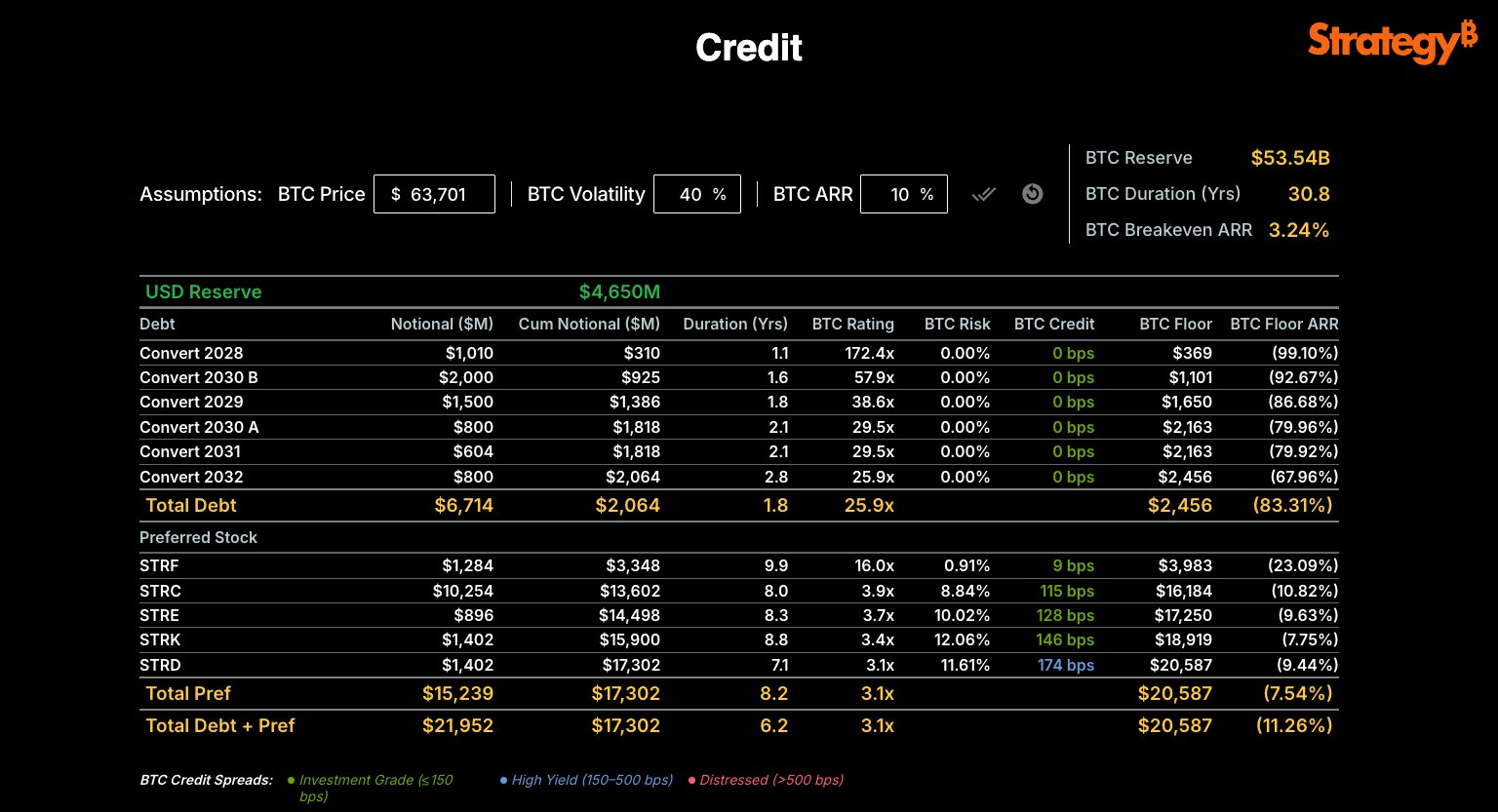
Task: Click STRC BTC Credit "115 bps"
Action: tap(1067, 591)
